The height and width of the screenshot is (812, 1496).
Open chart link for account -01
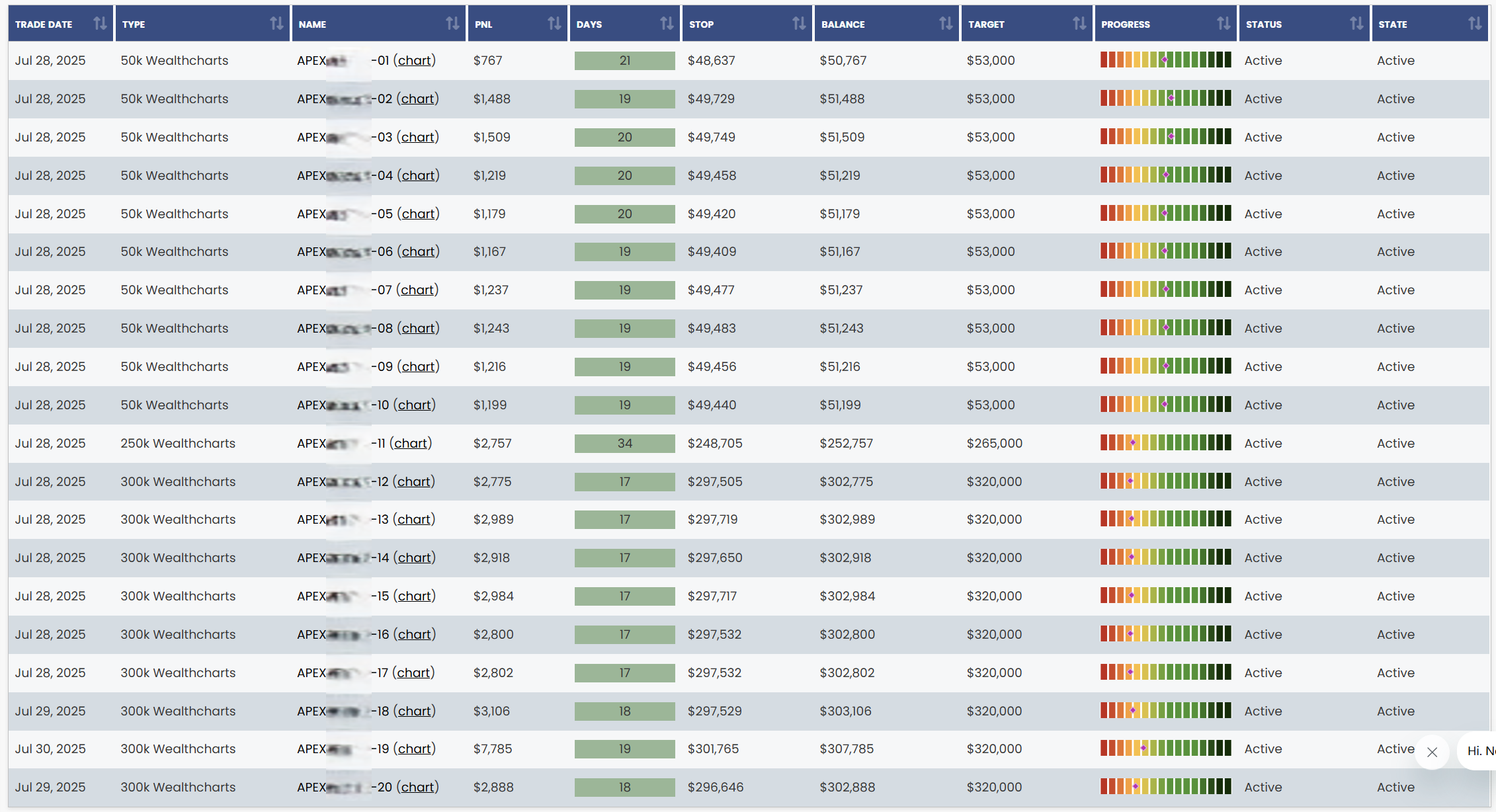pyautogui.click(x=415, y=60)
